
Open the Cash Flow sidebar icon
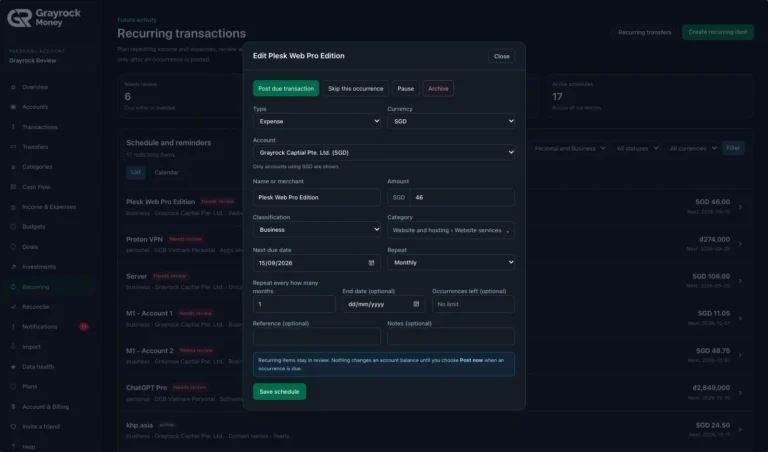point(13,187)
